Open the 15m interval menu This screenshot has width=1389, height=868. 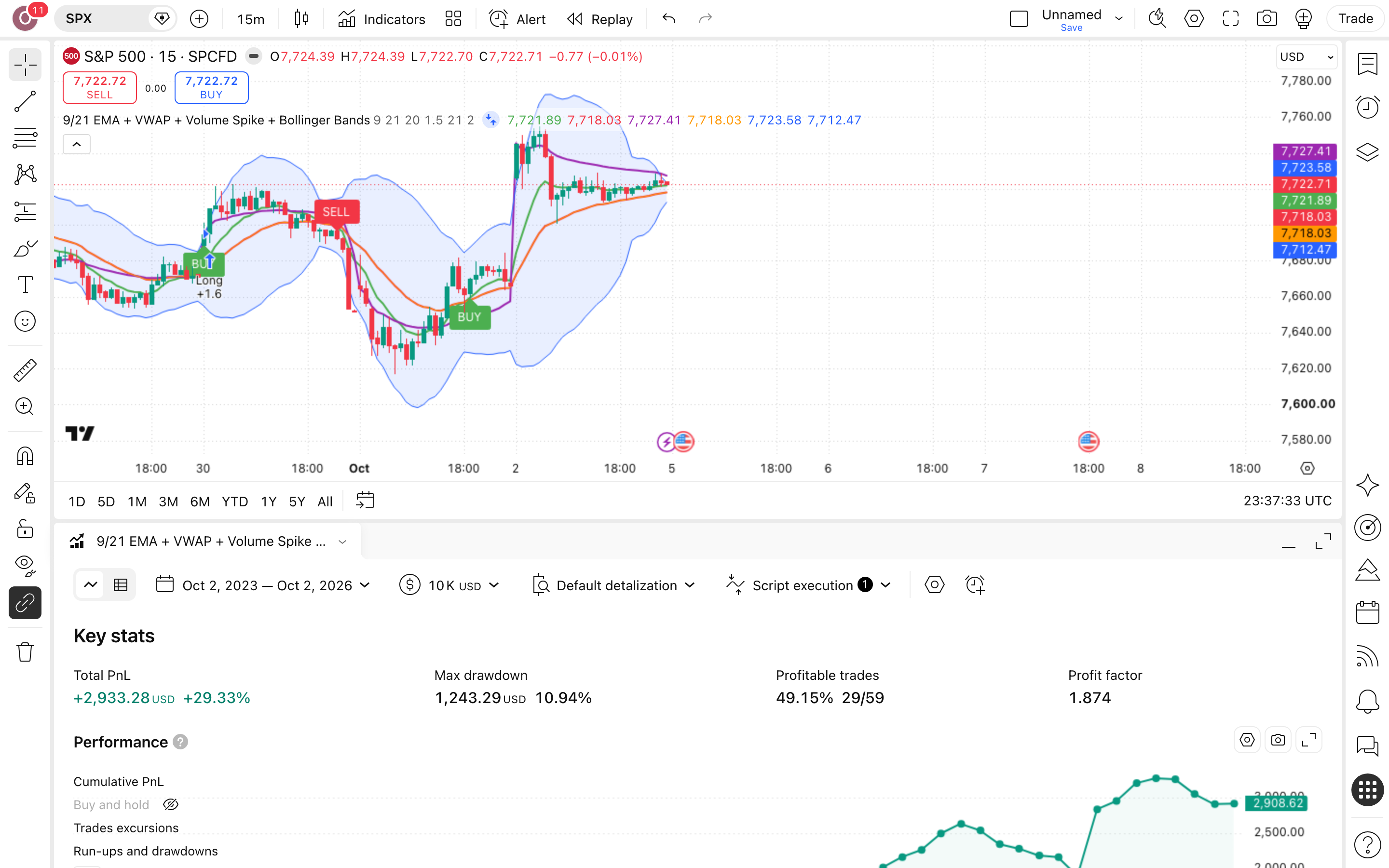251,19
